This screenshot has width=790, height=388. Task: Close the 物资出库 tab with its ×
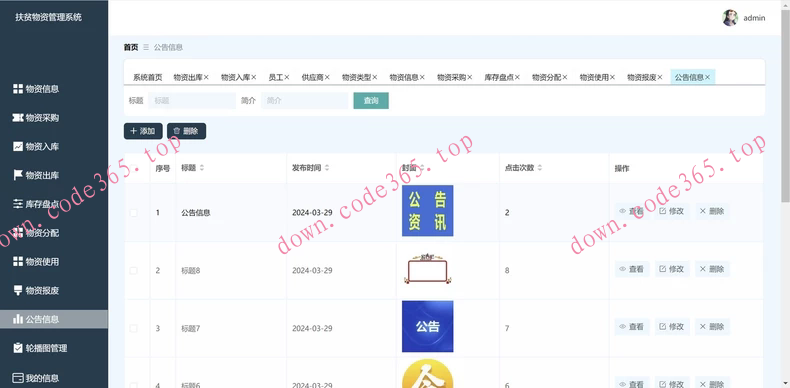coord(206,77)
